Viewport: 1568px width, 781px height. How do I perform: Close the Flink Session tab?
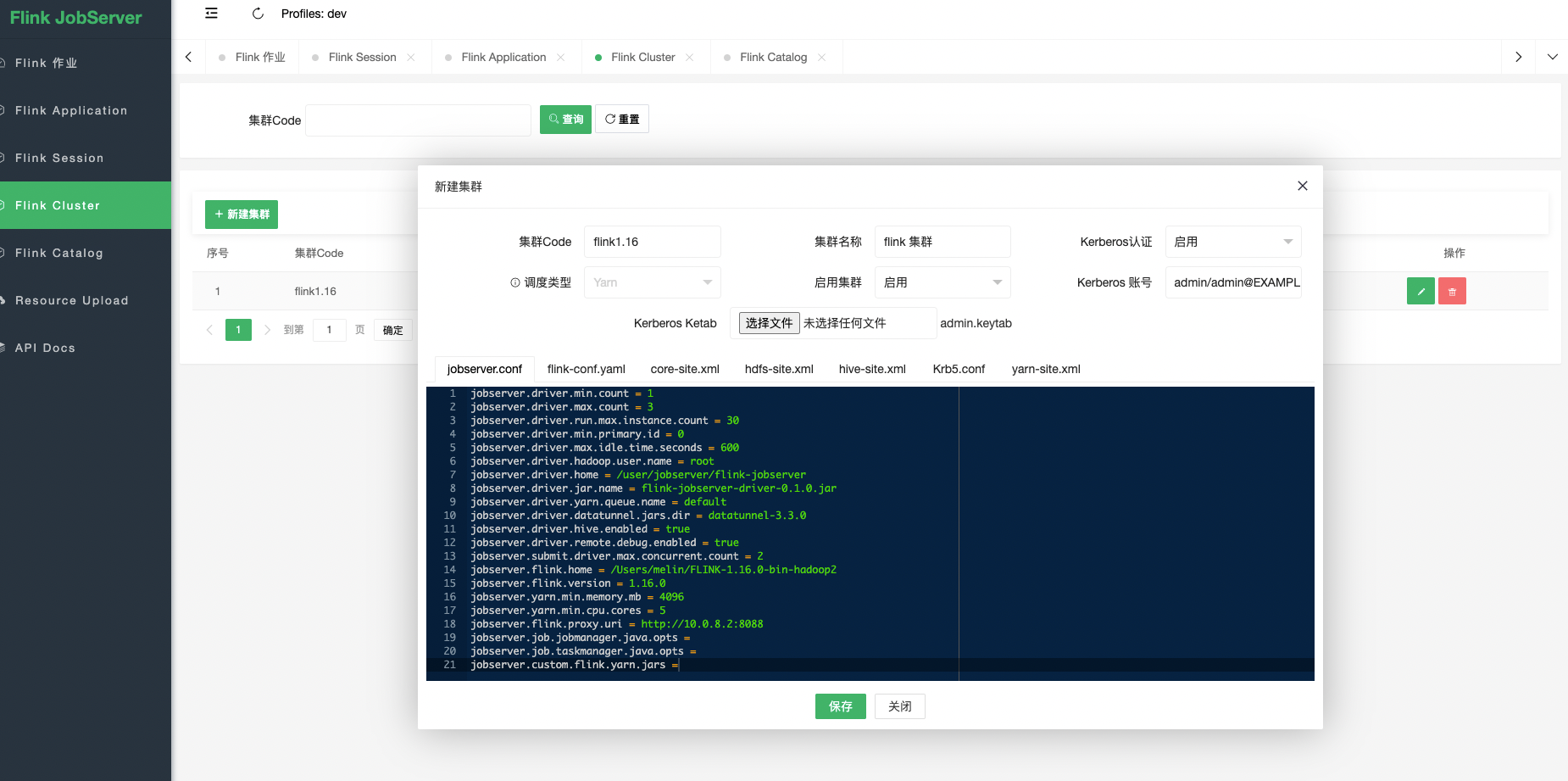pyautogui.click(x=411, y=57)
